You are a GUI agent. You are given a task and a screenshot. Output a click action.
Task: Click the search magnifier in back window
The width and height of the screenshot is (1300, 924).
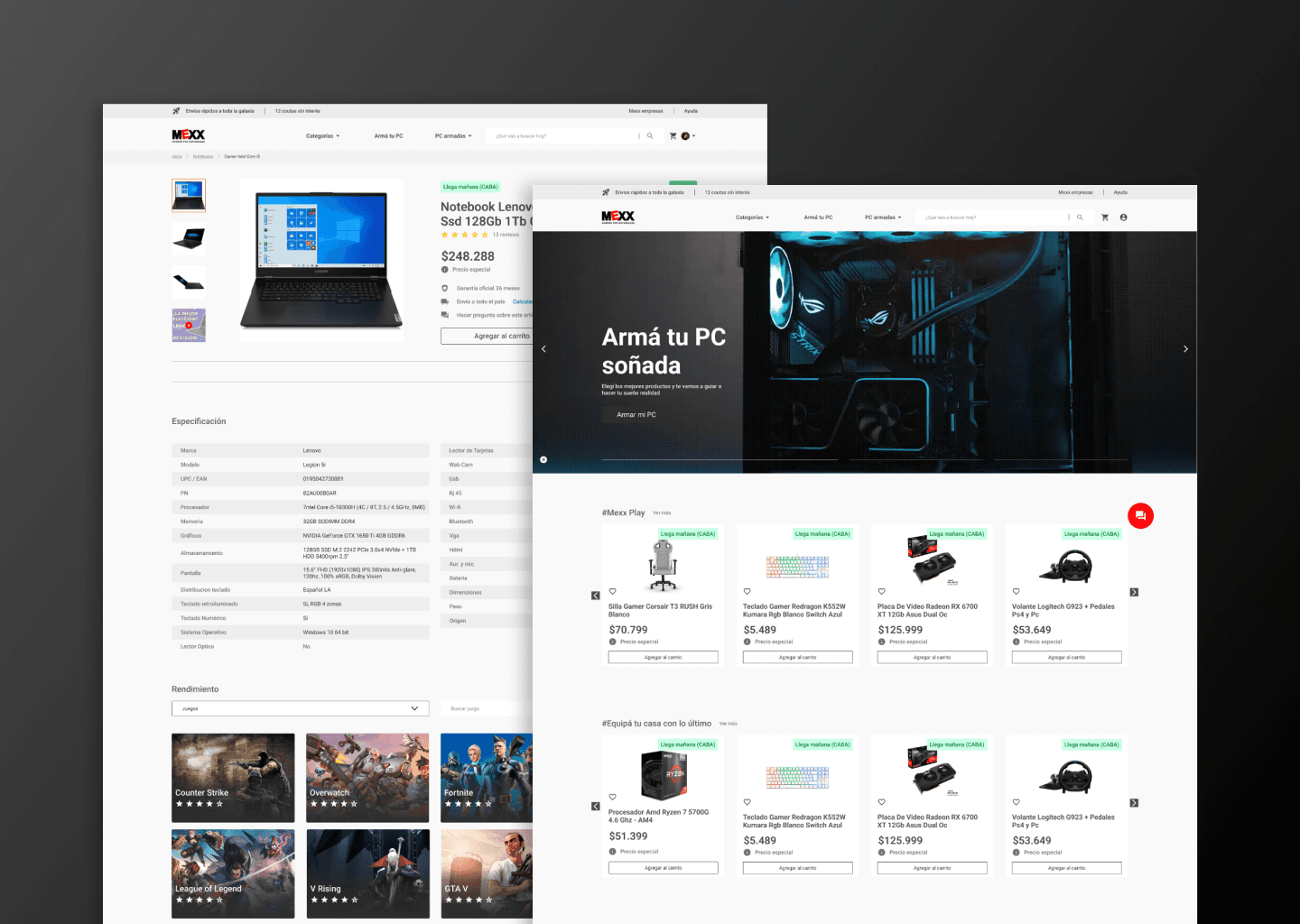coord(650,136)
